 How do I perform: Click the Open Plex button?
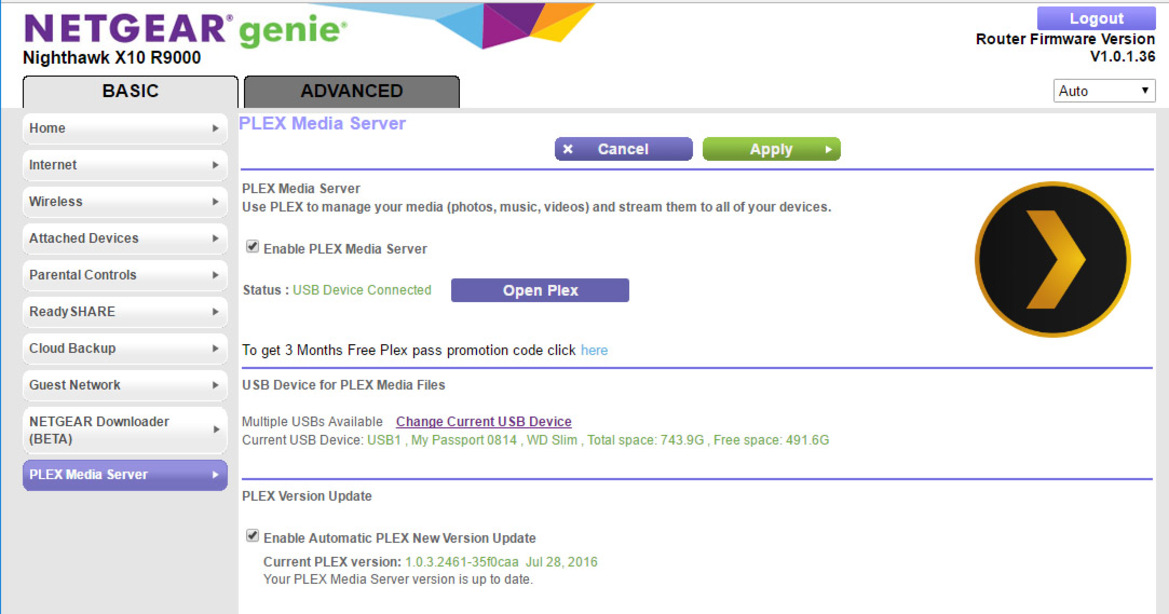540,291
